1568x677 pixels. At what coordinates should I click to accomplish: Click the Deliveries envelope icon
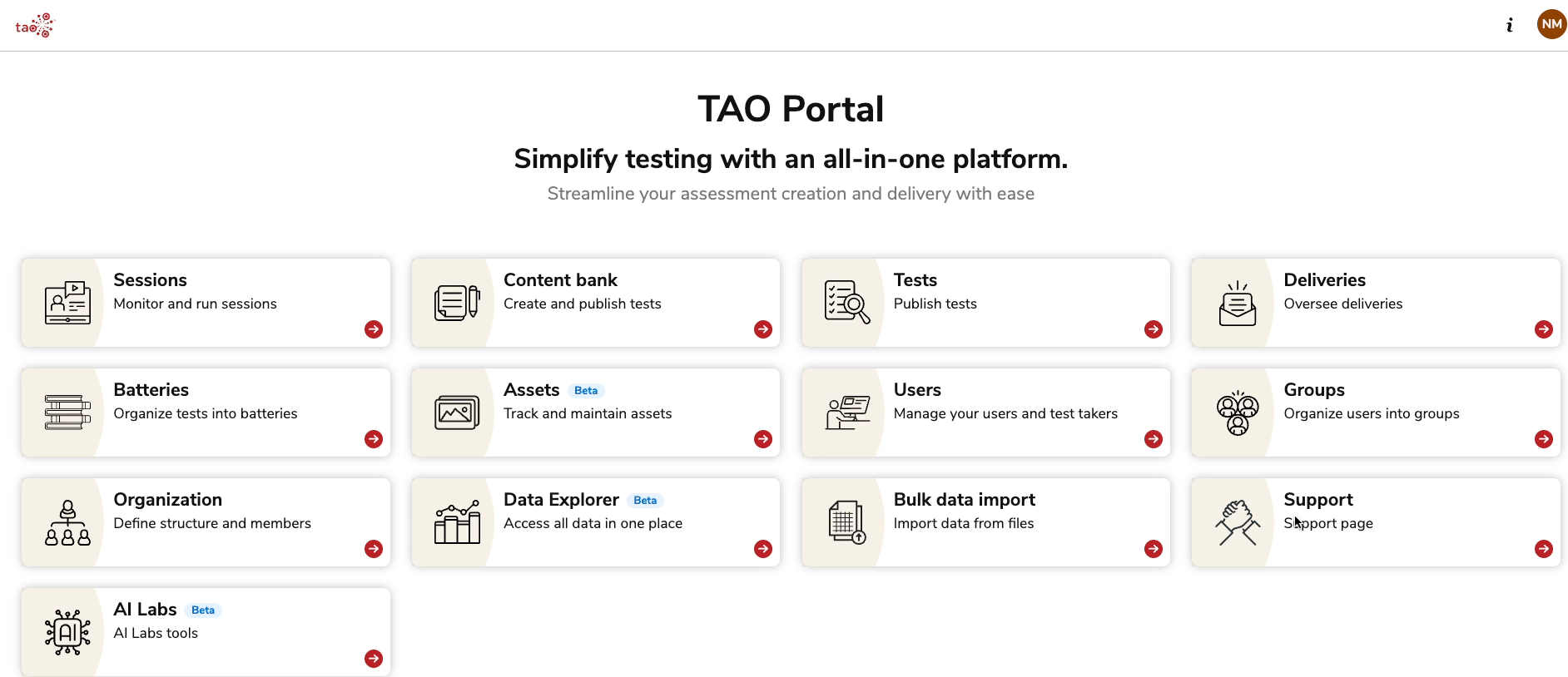click(1238, 303)
